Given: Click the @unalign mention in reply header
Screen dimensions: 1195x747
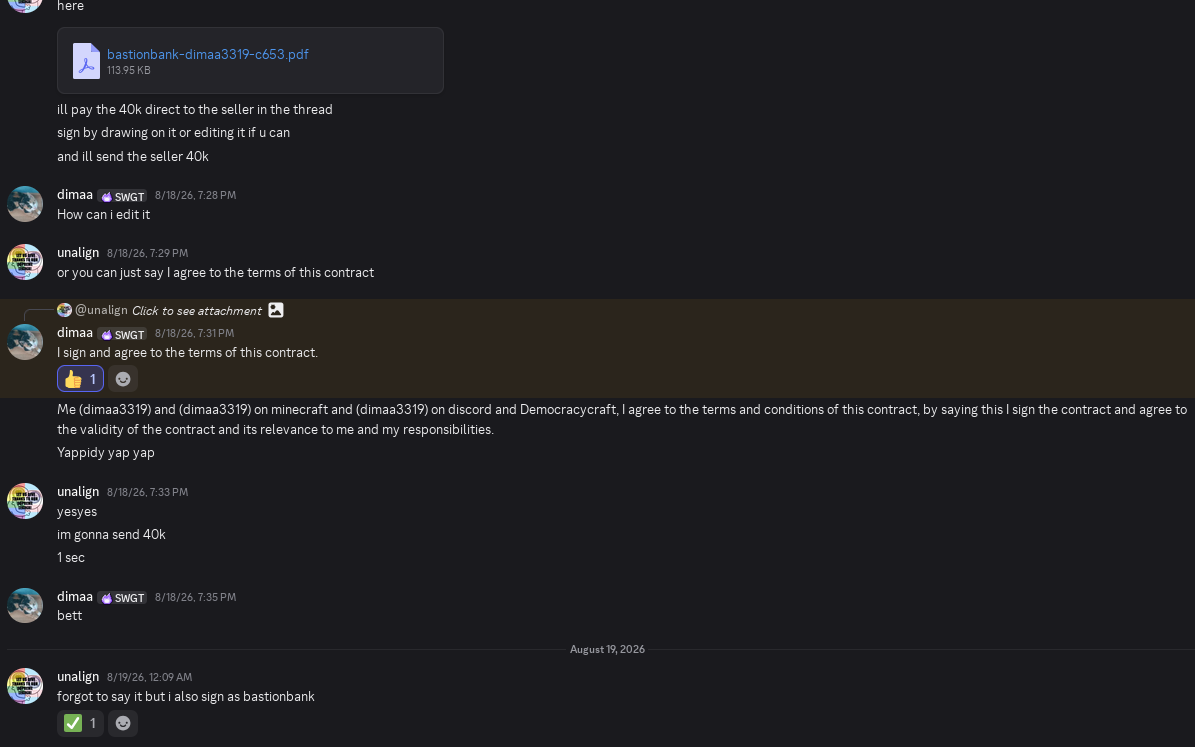Looking at the screenshot, I should coord(101,310).
